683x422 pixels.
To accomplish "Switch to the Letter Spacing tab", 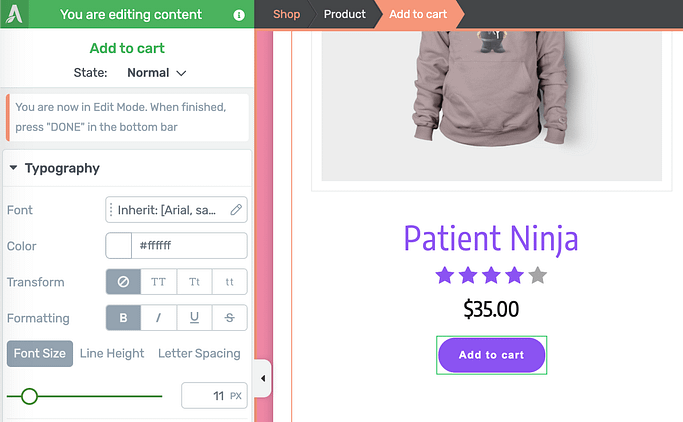I will (199, 353).
